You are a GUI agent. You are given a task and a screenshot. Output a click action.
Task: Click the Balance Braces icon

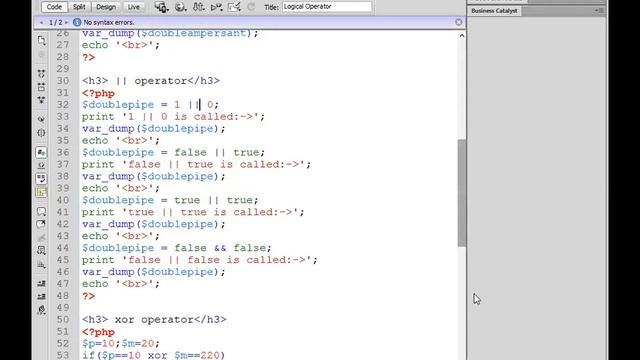[41, 133]
